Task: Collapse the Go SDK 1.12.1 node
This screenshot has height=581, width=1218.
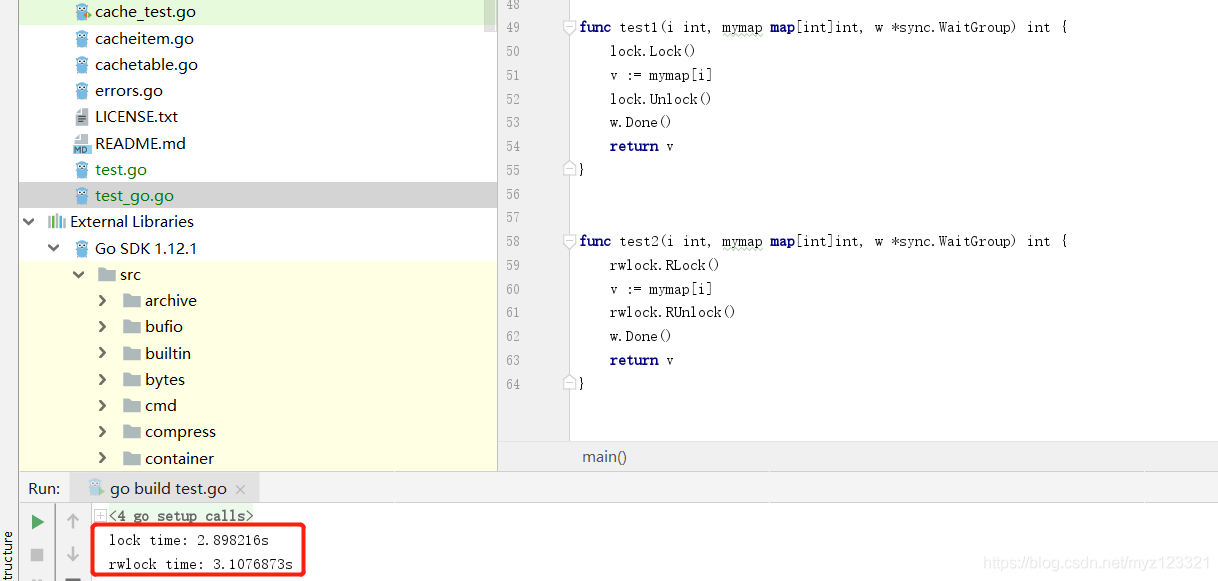Action: [53, 248]
